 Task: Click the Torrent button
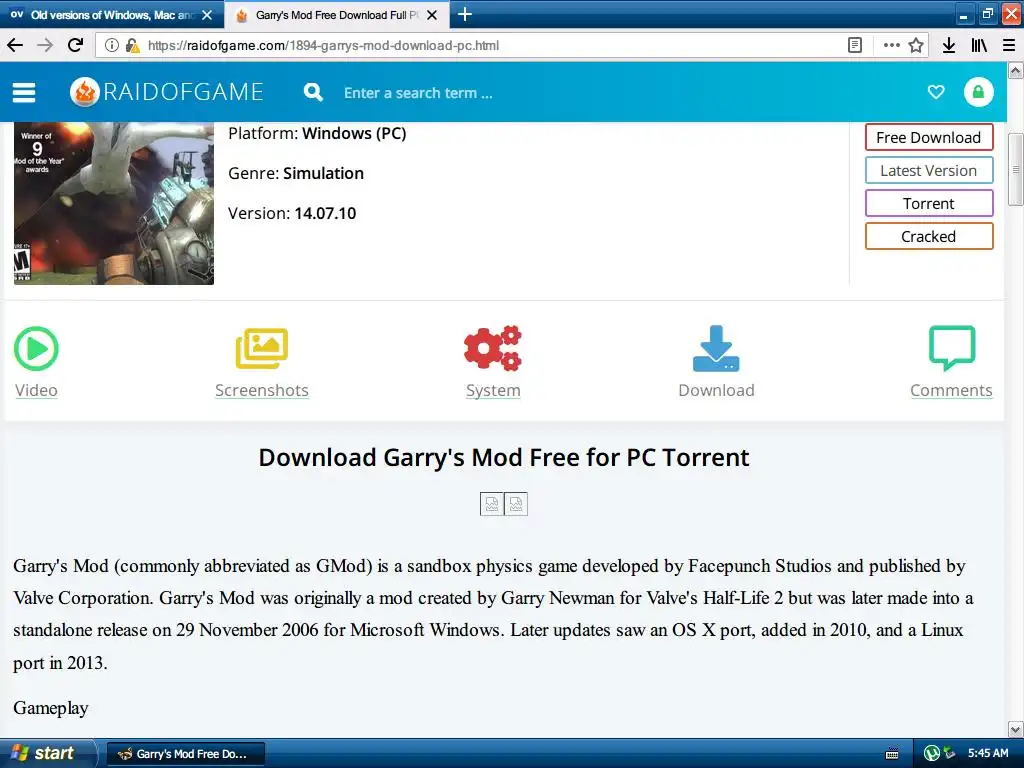click(x=929, y=203)
